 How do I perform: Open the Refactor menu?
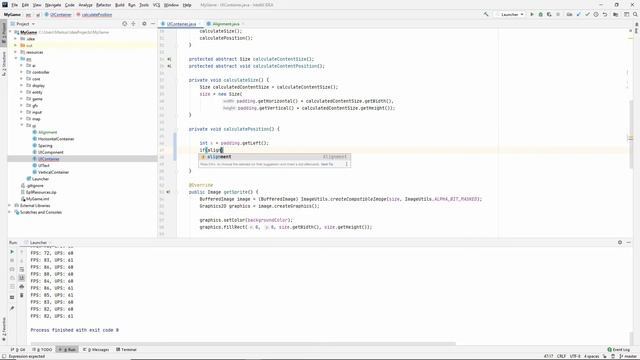[103, 5]
